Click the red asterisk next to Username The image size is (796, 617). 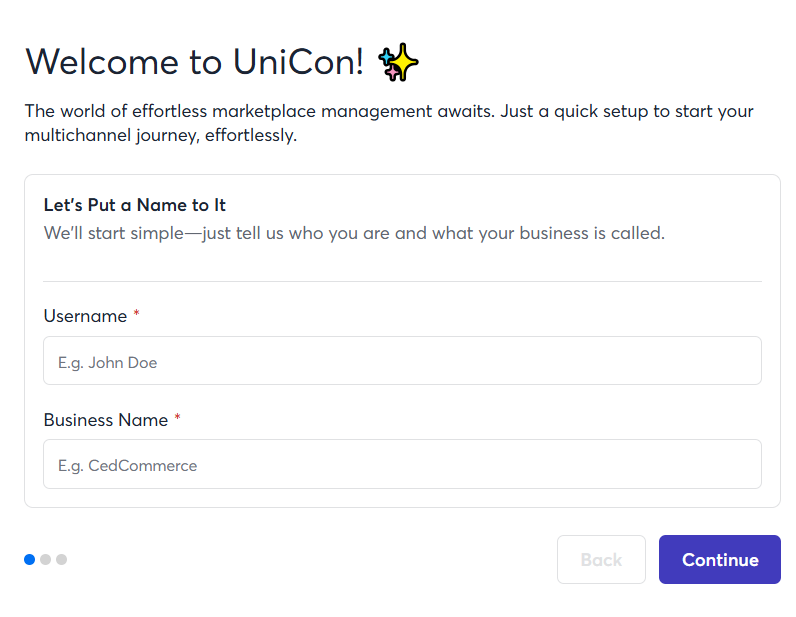[136, 316]
